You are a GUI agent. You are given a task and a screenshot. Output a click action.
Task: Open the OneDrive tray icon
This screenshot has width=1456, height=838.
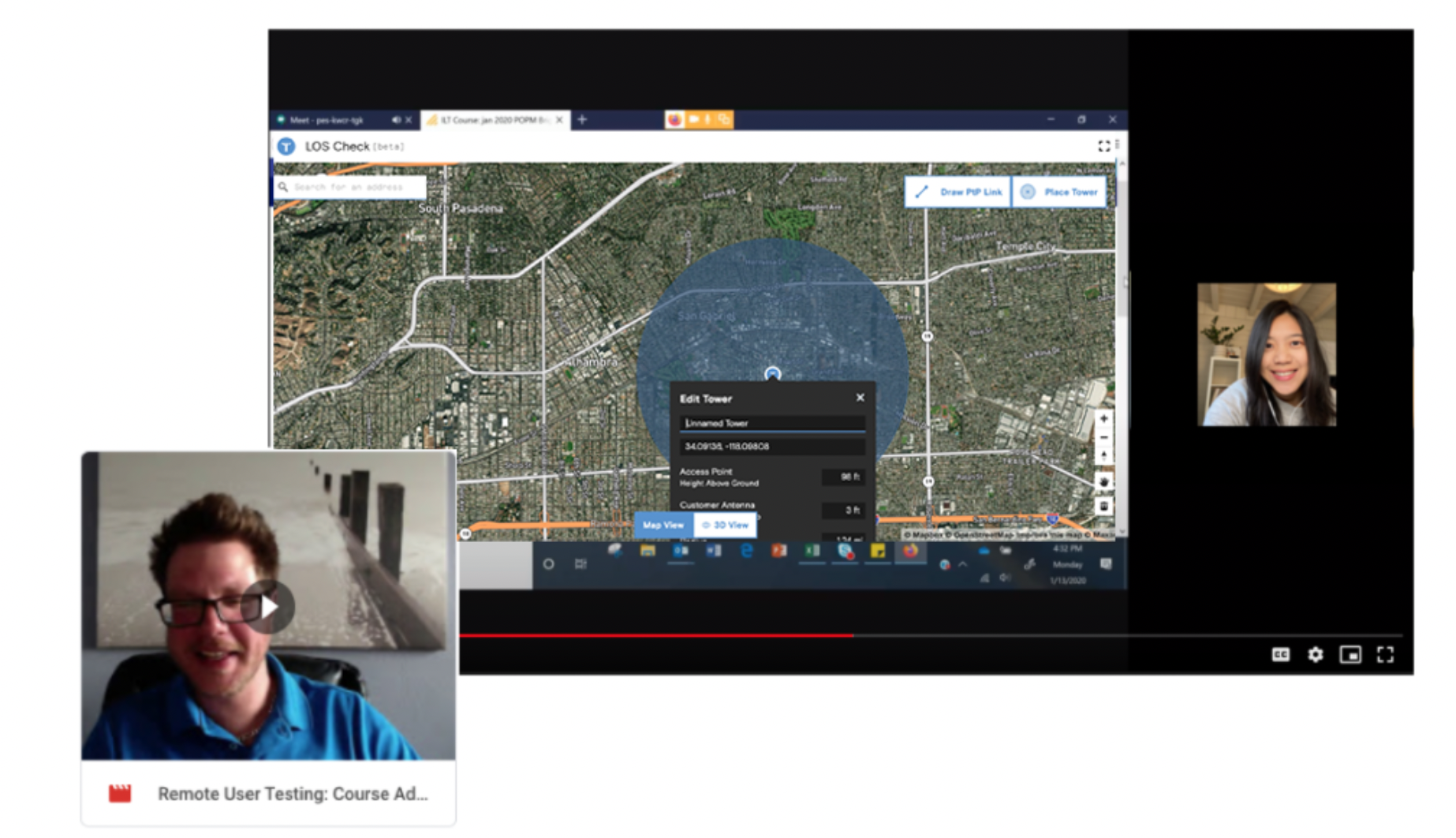pyautogui.click(x=984, y=552)
